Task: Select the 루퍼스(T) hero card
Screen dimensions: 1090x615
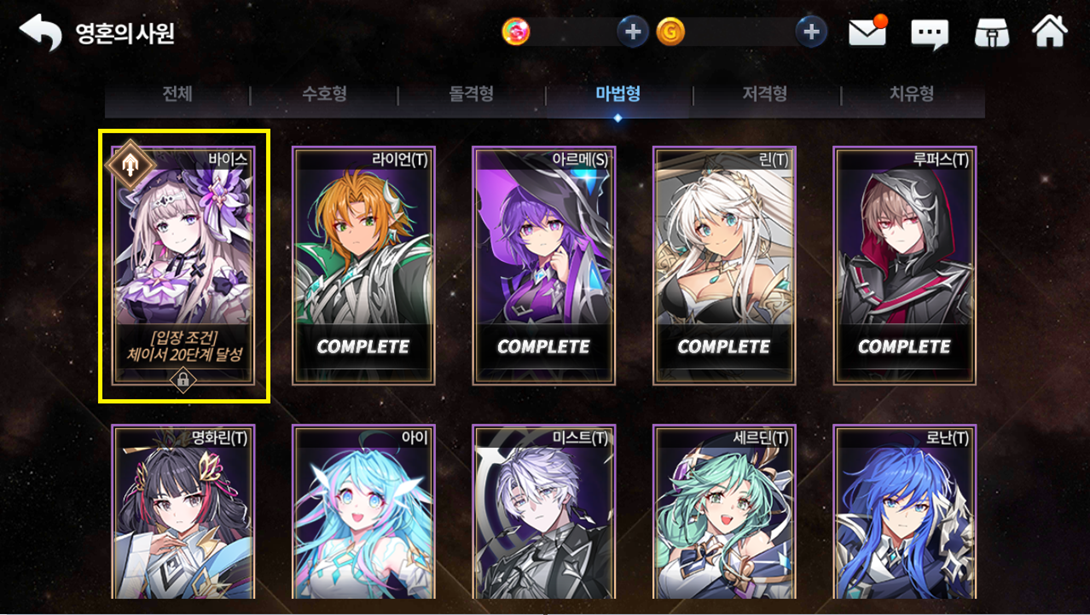Action: pyautogui.click(x=904, y=265)
